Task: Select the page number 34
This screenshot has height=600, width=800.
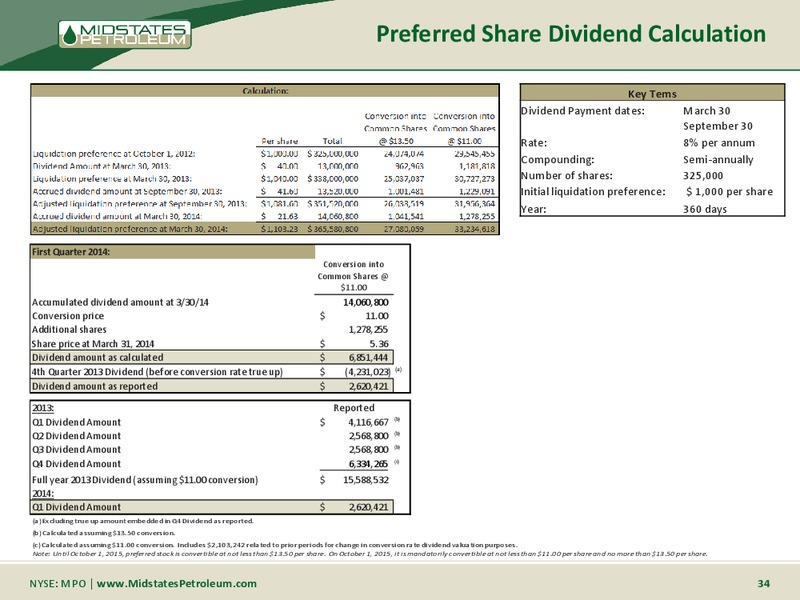Action: (763, 583)
